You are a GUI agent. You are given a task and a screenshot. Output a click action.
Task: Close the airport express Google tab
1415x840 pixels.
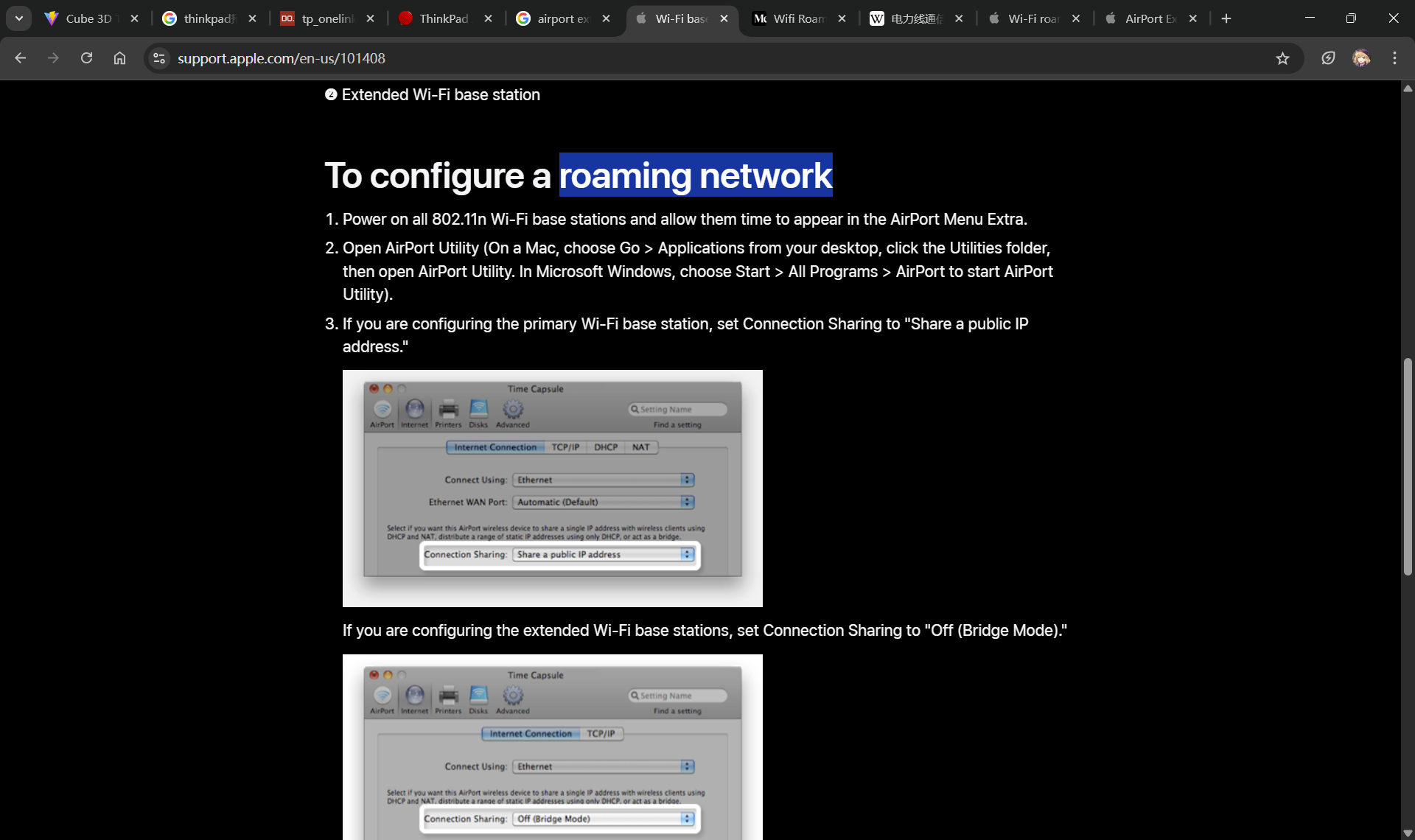point(606,18)
